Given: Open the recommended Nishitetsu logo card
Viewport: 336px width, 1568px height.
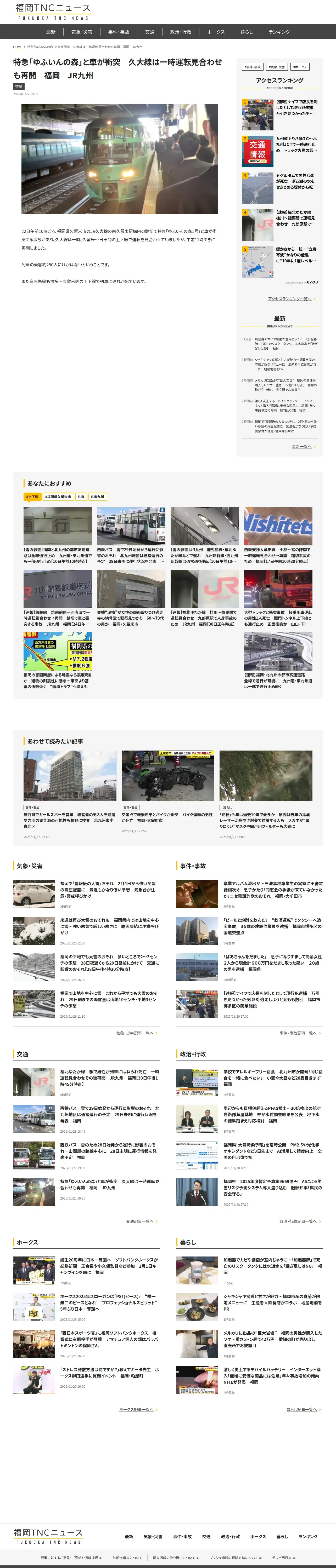Looking at the screenshot, I should (x=278, y=536).
